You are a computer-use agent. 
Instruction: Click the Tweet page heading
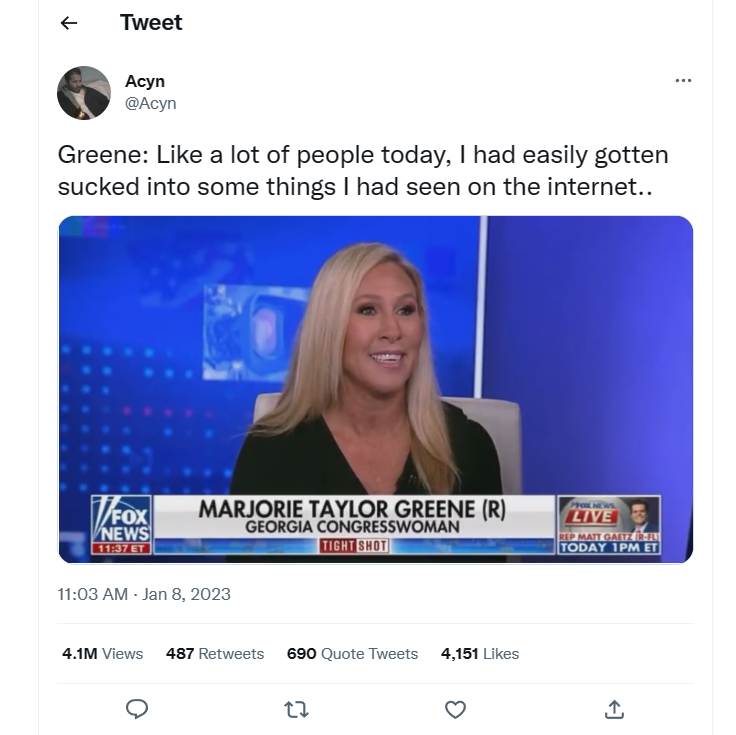(x=151, y=23)
